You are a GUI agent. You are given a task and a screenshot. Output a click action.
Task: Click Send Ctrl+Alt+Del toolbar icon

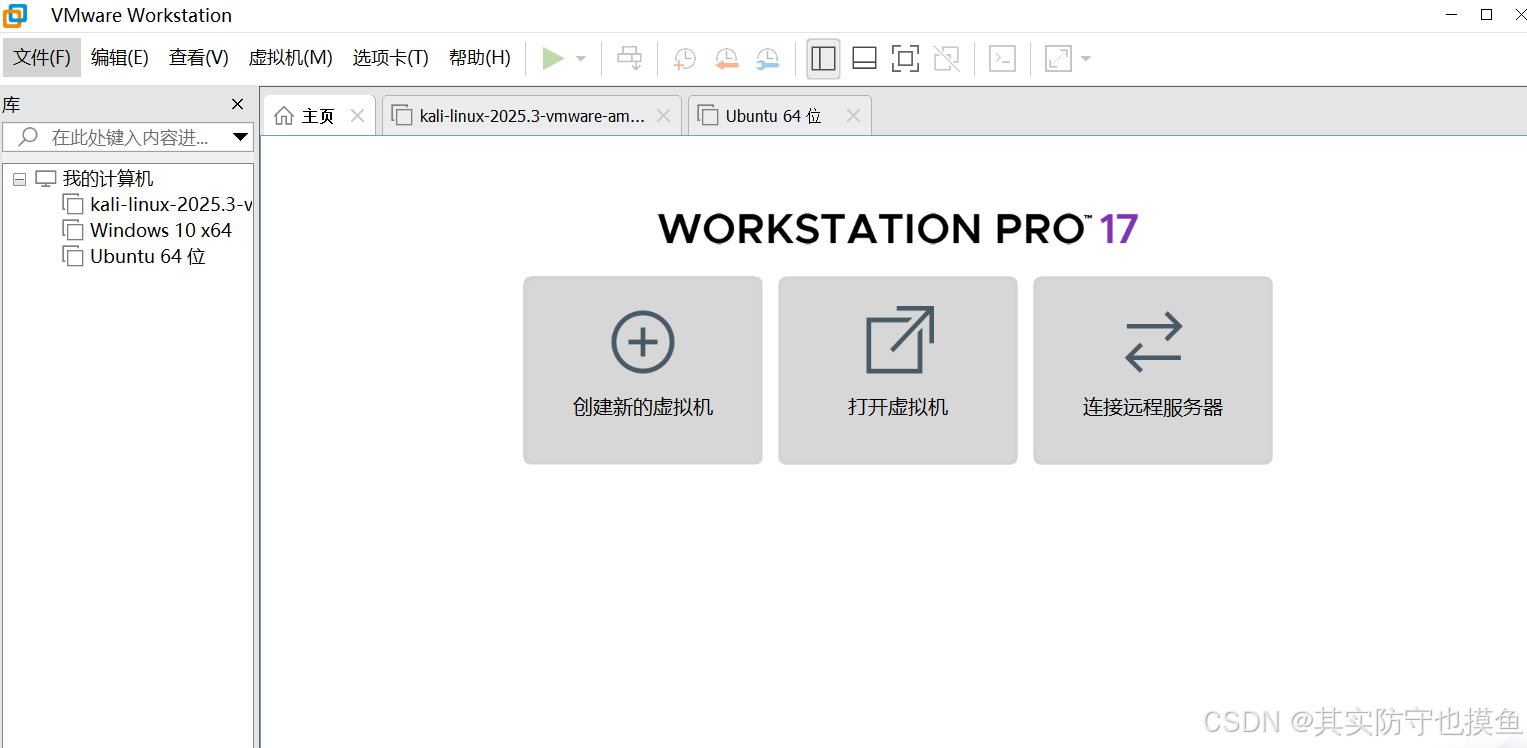click(x=629, y=58)
